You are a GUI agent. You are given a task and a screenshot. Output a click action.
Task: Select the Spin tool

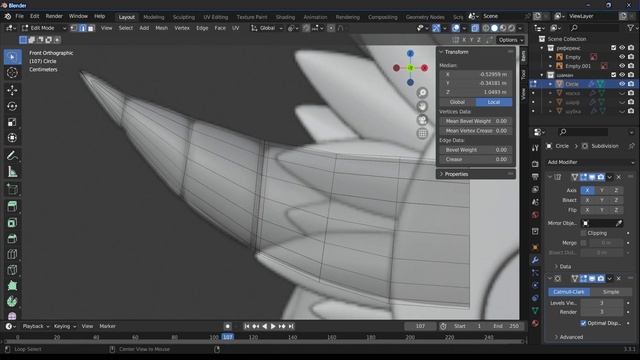pos(12,302)
